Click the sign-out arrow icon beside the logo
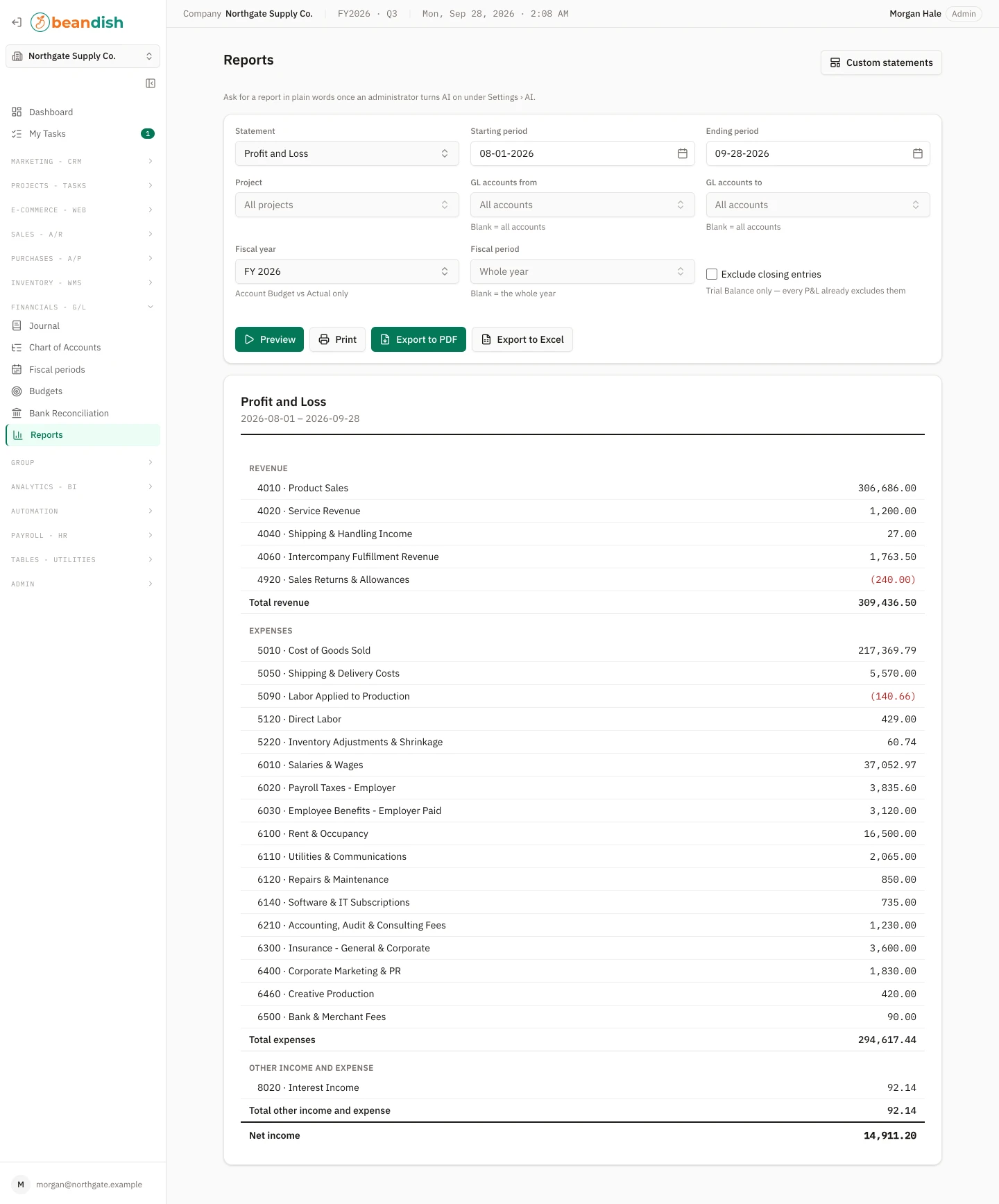 pos(17,22)
